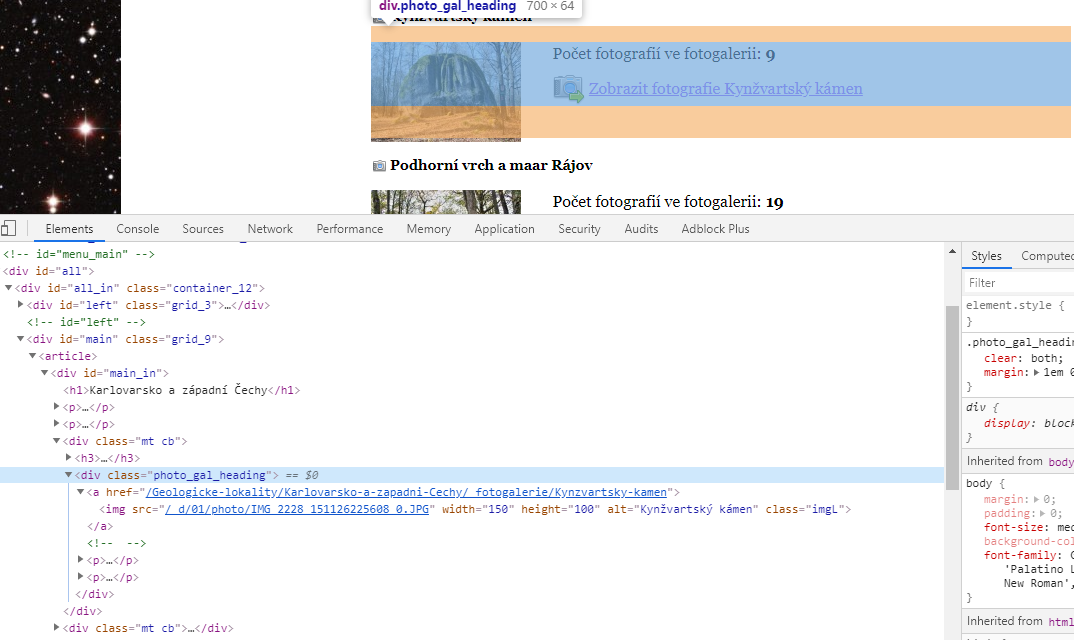Expand the margin shorthand in .photo_gal_heading rule
Image resolution: width=1074 pixels, height=640 pixels.
[1036, 373]
